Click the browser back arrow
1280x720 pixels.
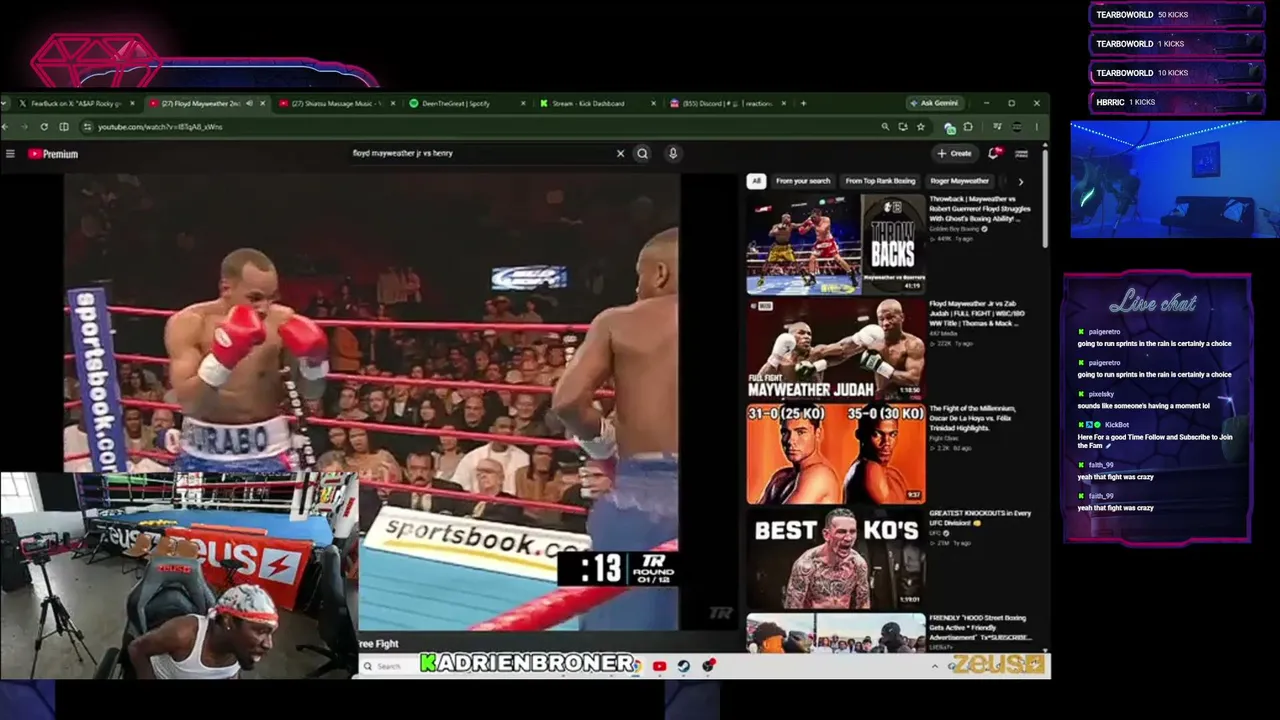coord(5,127)
